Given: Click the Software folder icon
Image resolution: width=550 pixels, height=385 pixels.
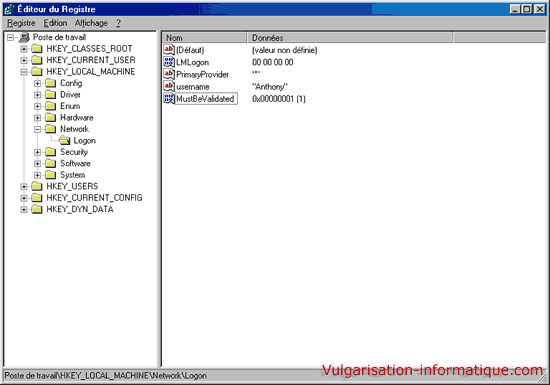Looking at the screenshot, I should click(x=51, y=163).
